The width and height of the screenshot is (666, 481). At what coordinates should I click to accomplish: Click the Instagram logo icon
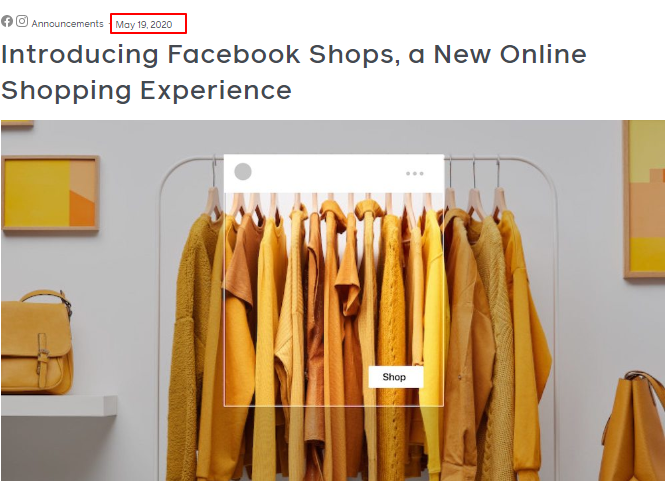(x=22, y=21)
